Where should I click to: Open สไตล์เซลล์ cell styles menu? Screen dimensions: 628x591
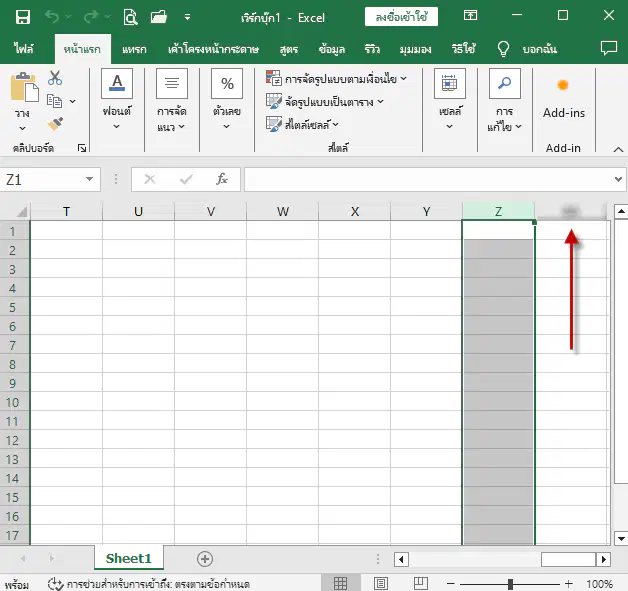tap(302, 124)
